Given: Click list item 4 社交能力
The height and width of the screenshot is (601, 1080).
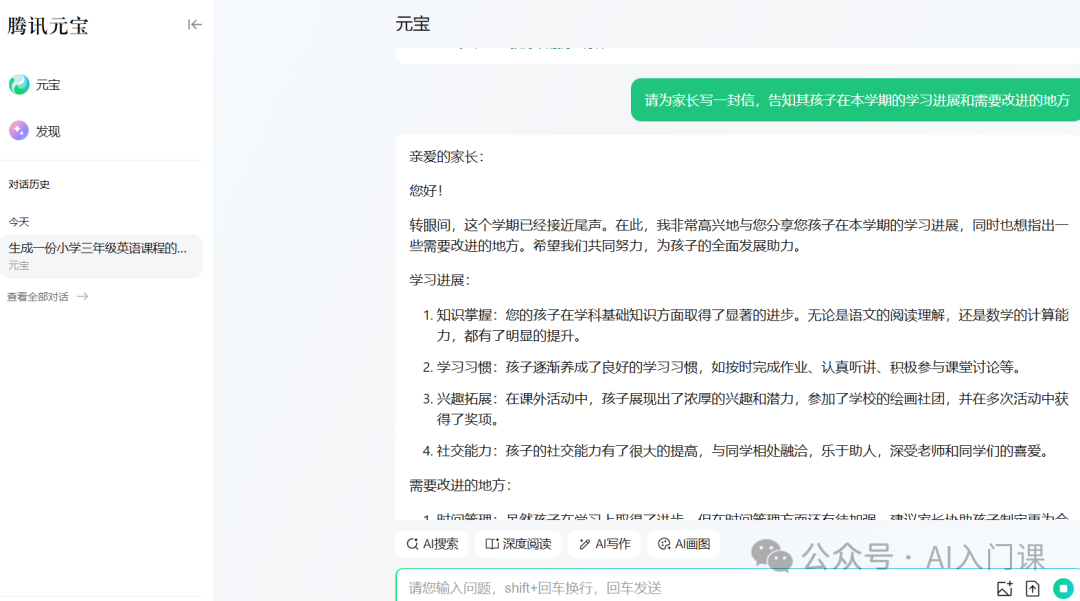Looking at the screenshot, I should tap(738, 451).
